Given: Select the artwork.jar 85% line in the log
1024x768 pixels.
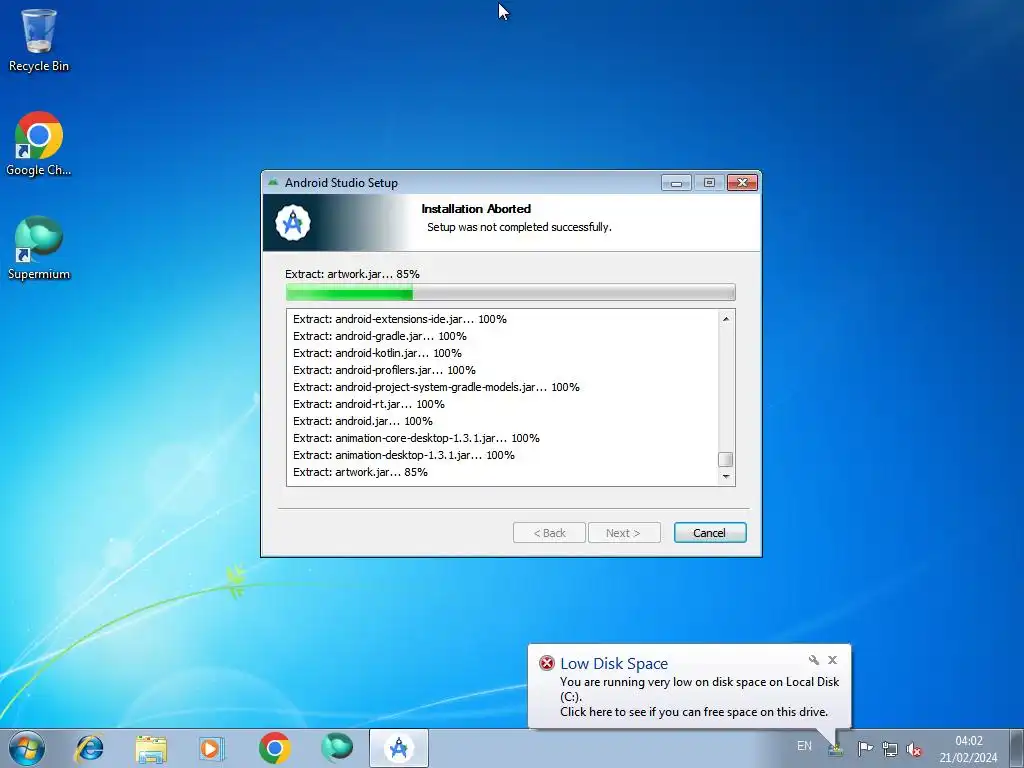Looking at the screenshot, I should point(360,472).
